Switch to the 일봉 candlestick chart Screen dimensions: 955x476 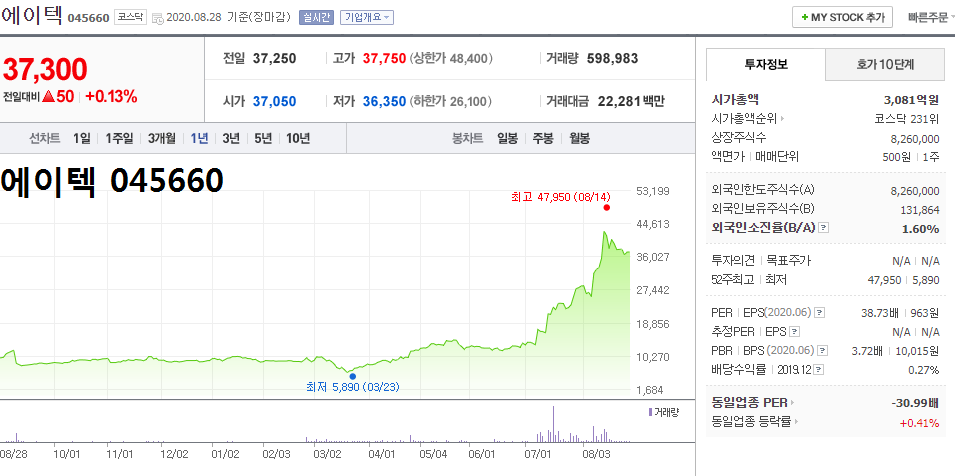tap(507, 138)
